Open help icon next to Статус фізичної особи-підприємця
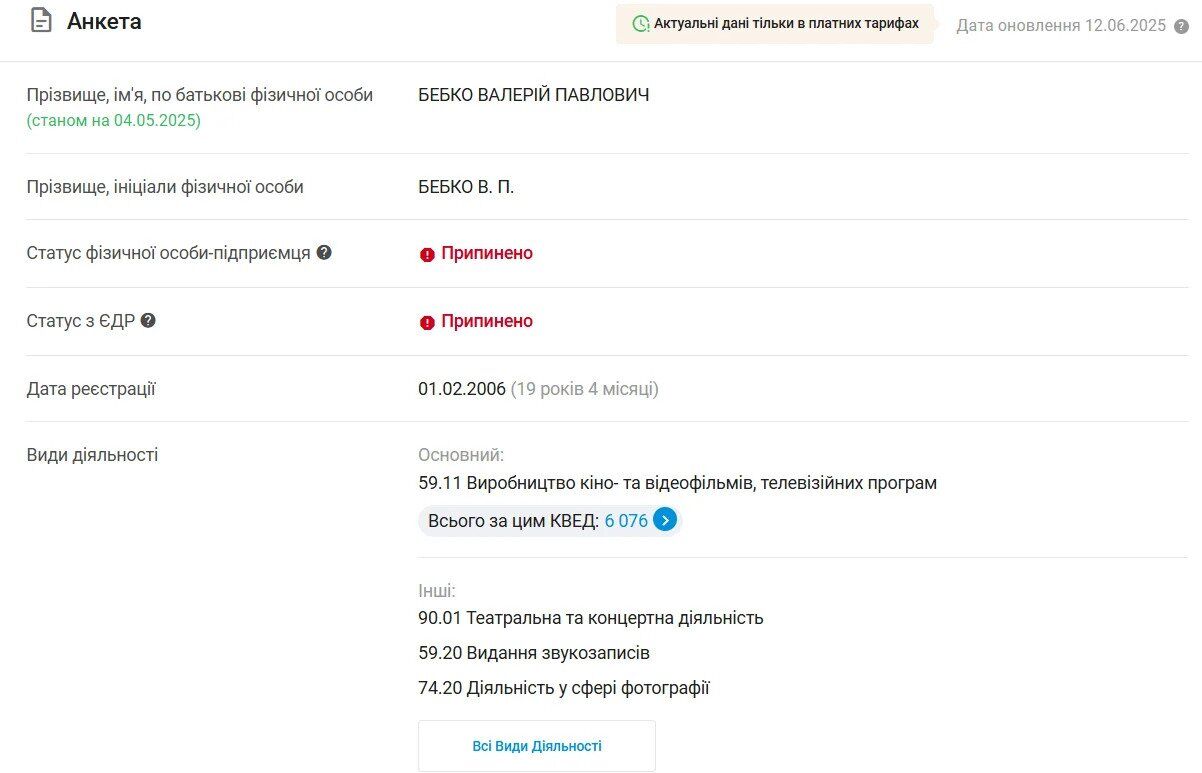 tap(324, 252)
